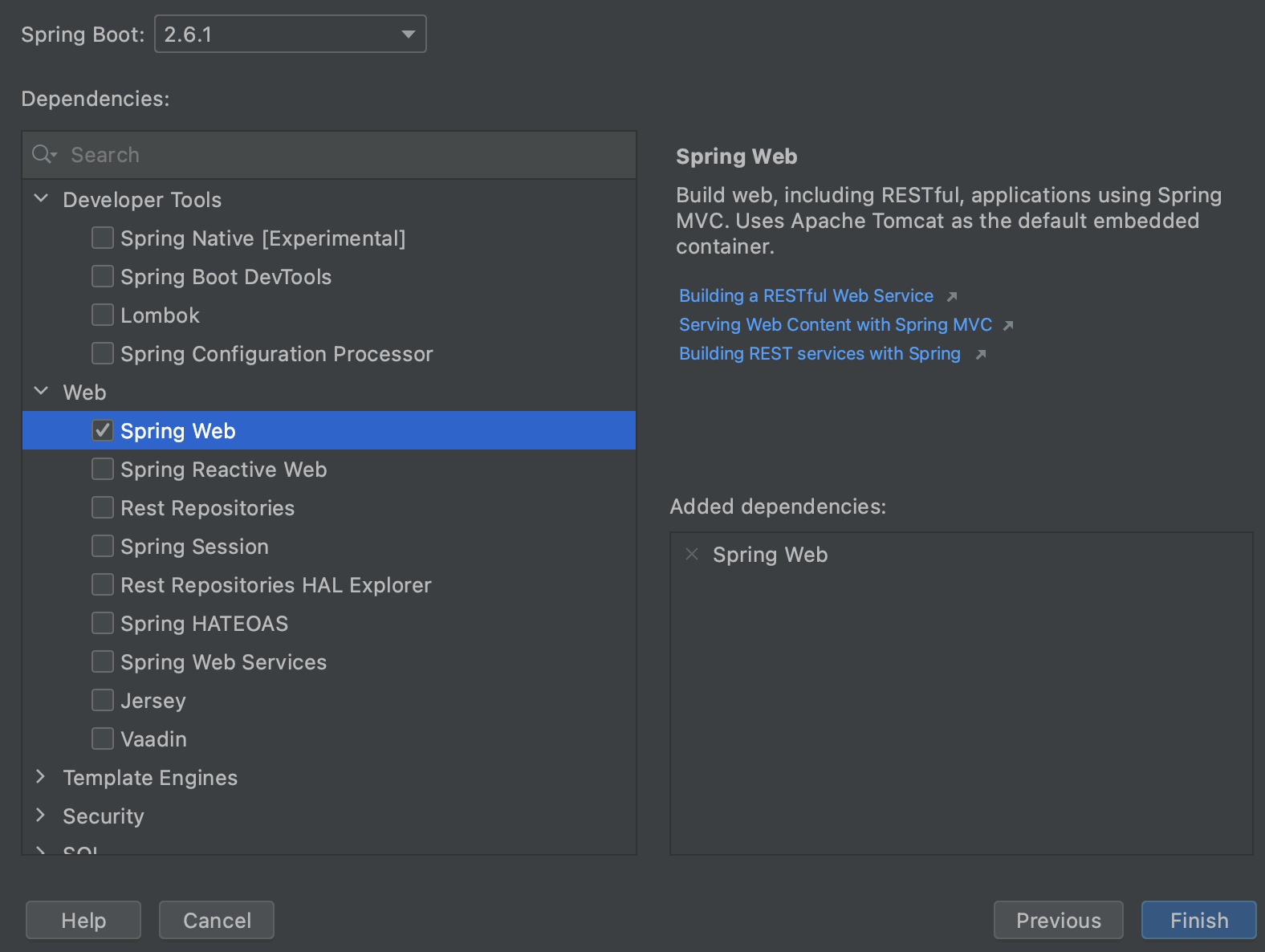Select the Template Engines label
The height and width of the screenshot is (952, 1265).
tap(150, 778)
